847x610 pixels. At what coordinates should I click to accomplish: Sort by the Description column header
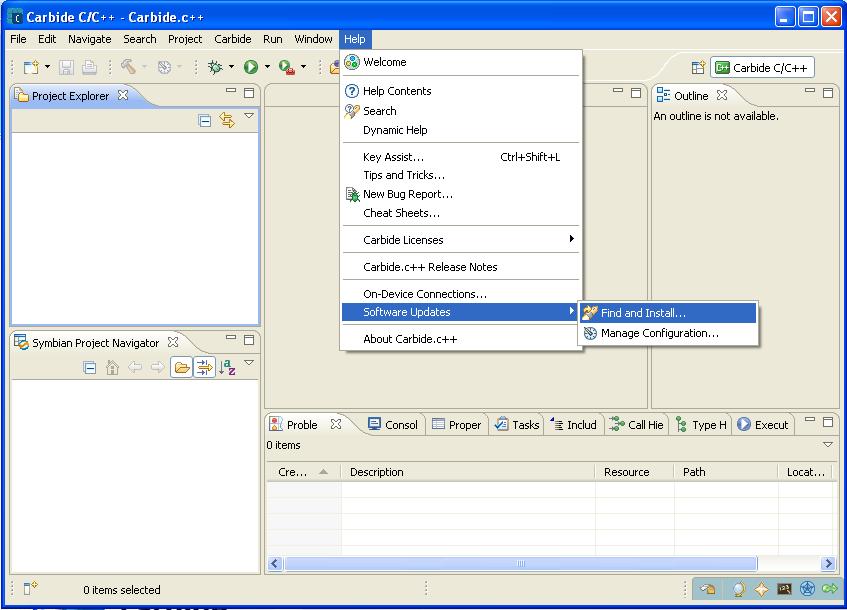click(468, 472)
